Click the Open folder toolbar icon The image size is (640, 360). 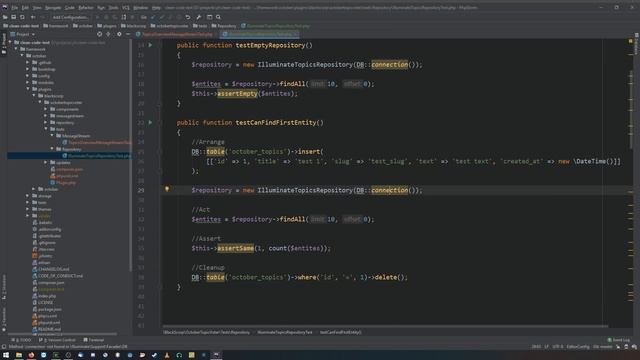click(x=5, y=17)
